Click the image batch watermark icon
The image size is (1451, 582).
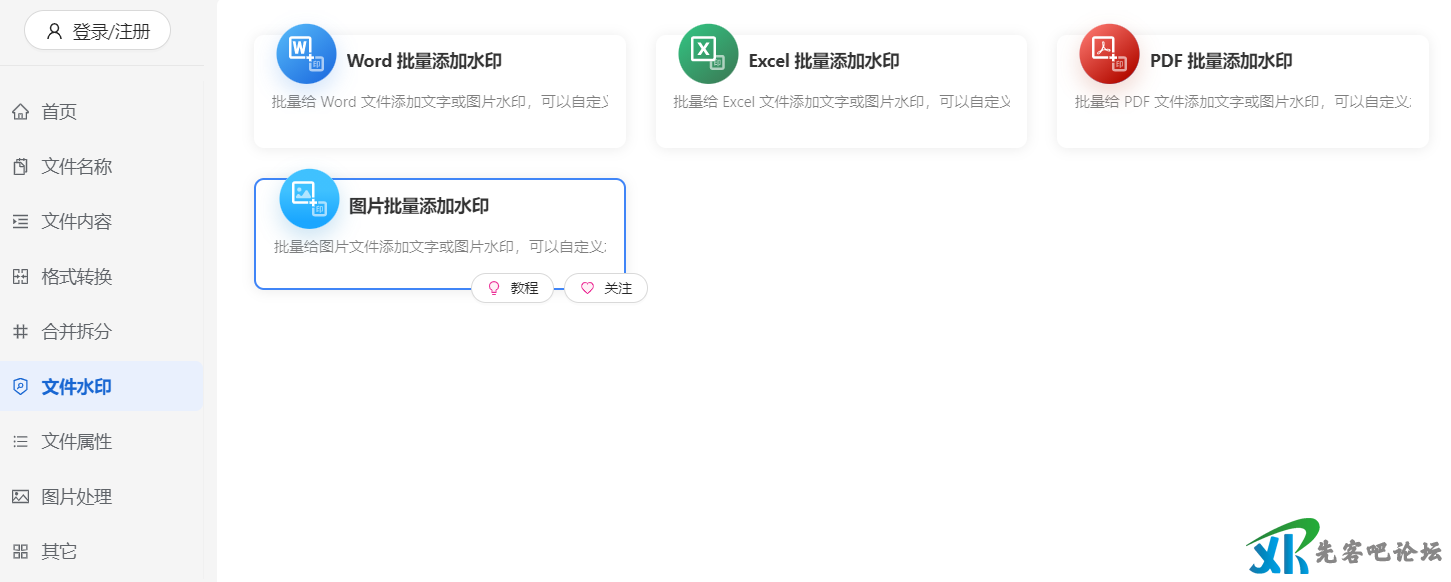(309, 199)
